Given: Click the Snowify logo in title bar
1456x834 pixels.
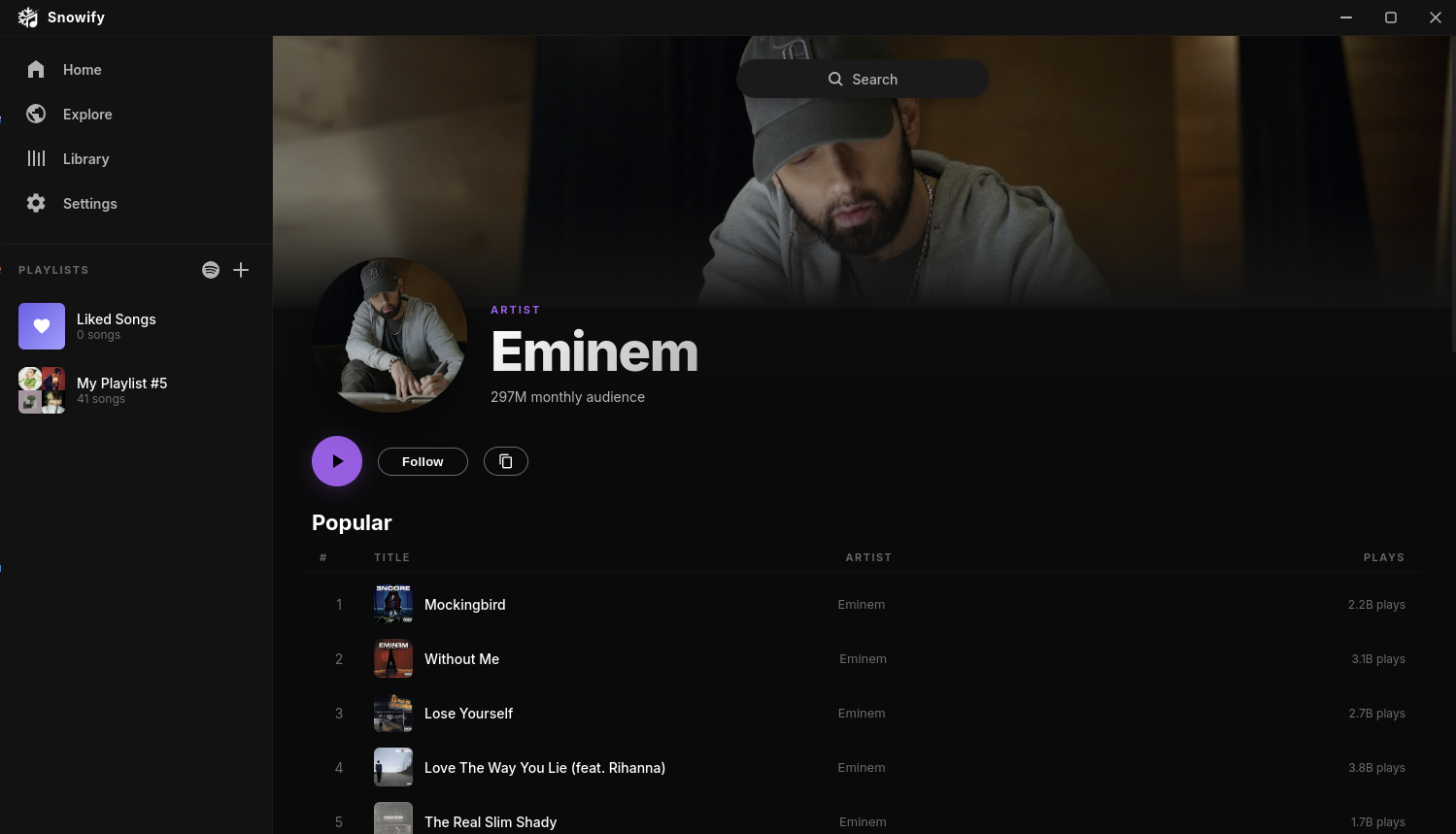Looking at the screenshot, I should click(28, 17).
